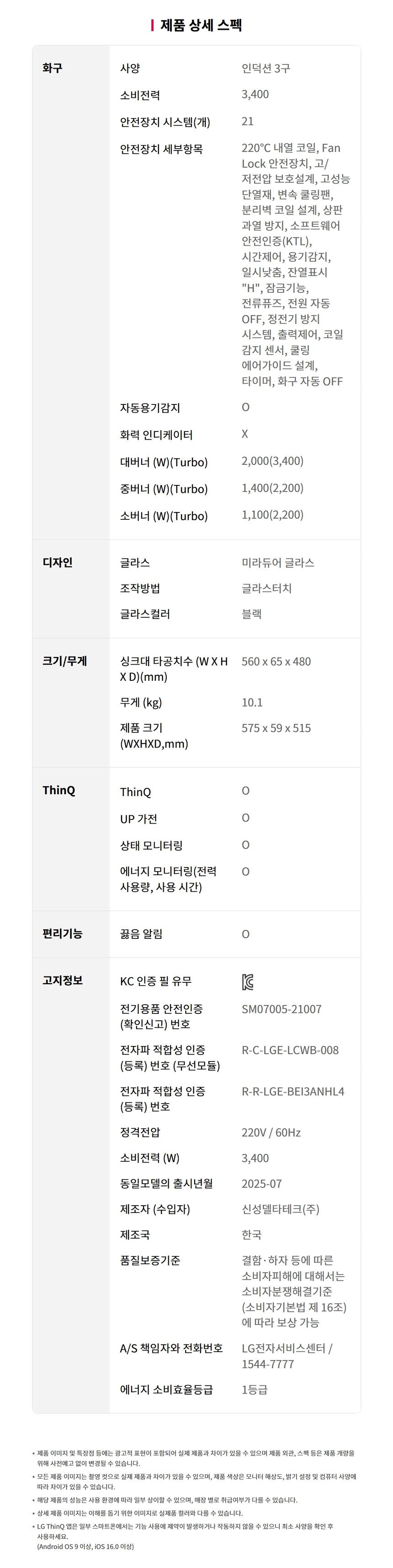Image resolution: width=393 pixels, height=1568 pixels.
Task: Click the R-C-LGE-LCWB-008 registration number
Action: 290,1050
